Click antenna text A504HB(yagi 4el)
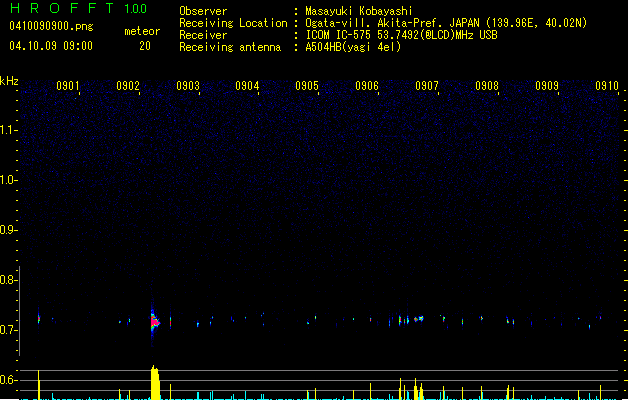The height and width of the screenshot is (400, 629). (x=353, y=47)
